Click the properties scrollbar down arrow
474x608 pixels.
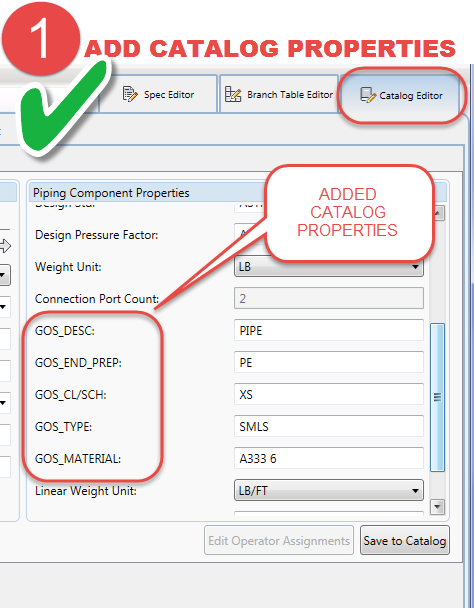(x=438, y=506)
